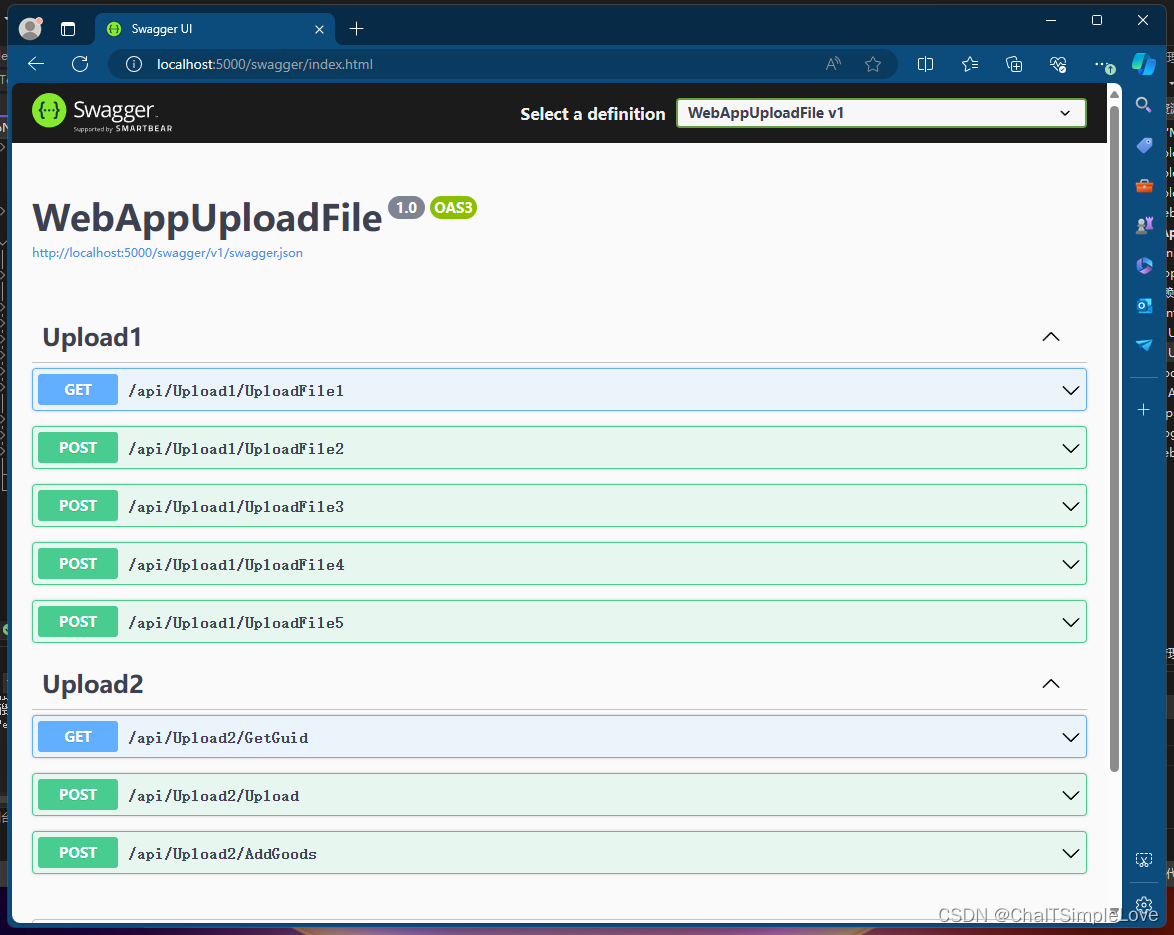Viewport: 1174px width, 935px height.
Task: Open sidebar Tools briefcase icon
Action: click(x=1144, y=186)
